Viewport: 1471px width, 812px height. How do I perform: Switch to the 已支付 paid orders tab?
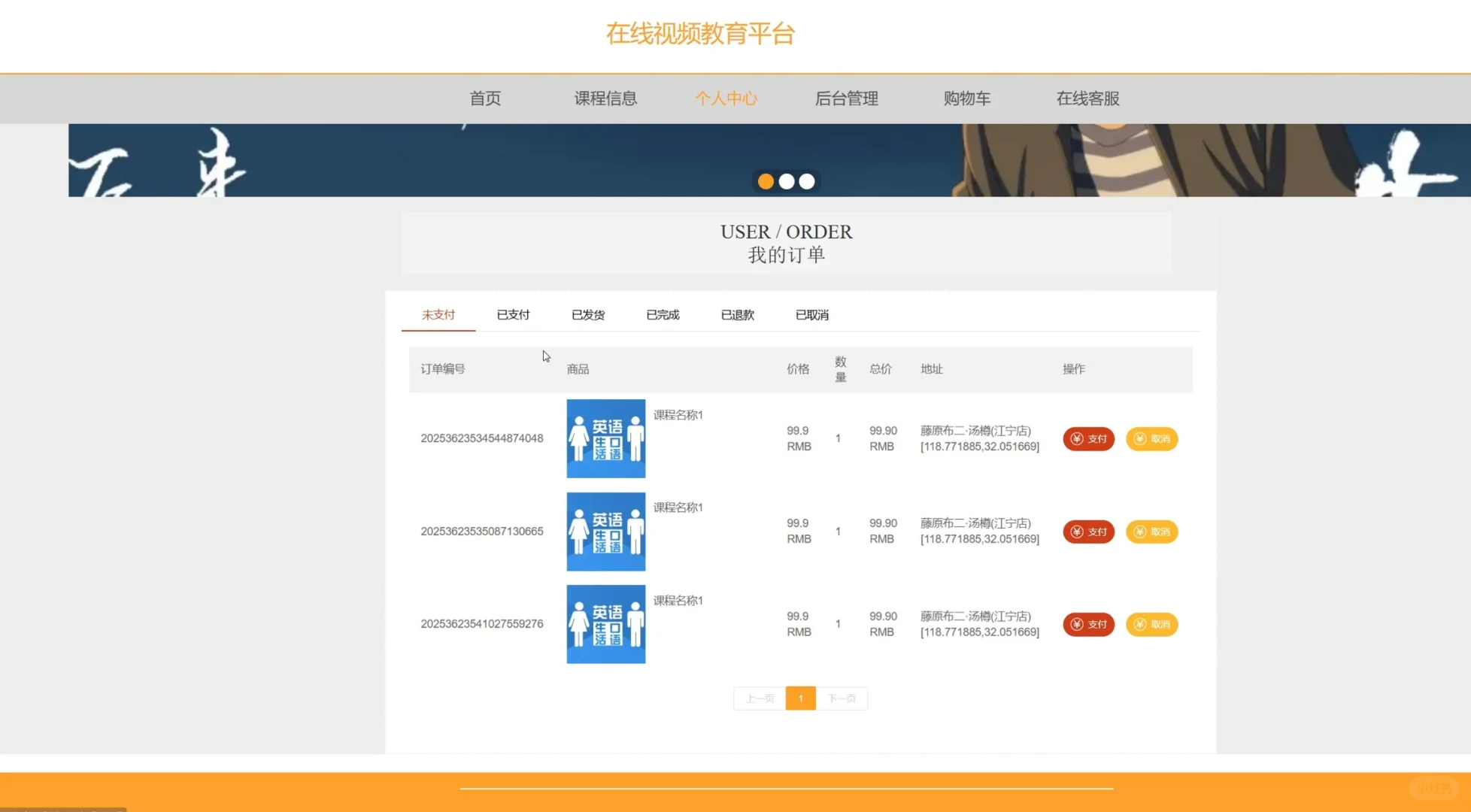(x=512, y=314)
